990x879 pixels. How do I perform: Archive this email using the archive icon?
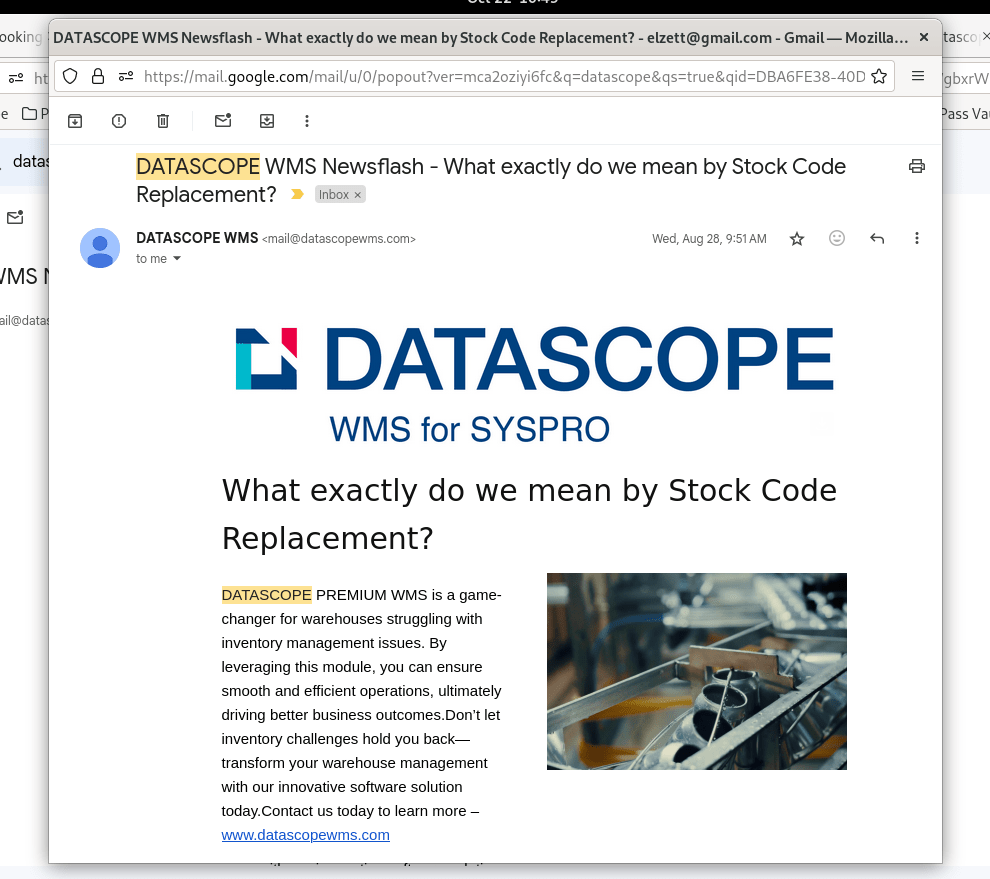click(x=75, y=121)
